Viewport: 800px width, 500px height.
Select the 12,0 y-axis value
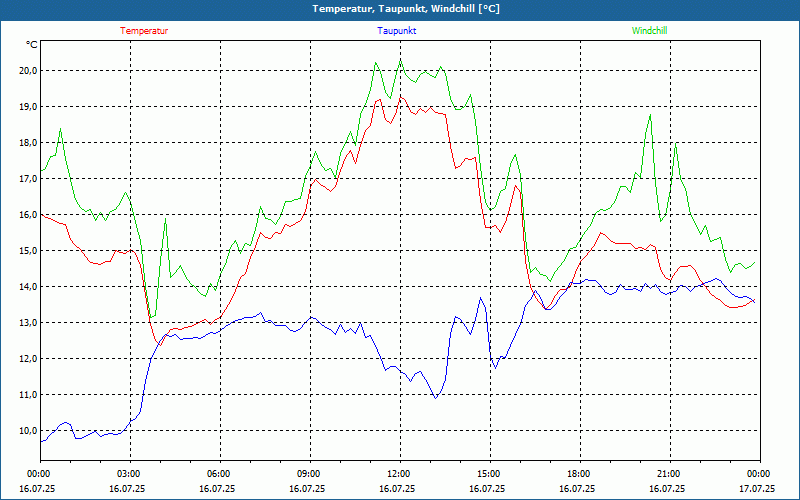(28, 359)
